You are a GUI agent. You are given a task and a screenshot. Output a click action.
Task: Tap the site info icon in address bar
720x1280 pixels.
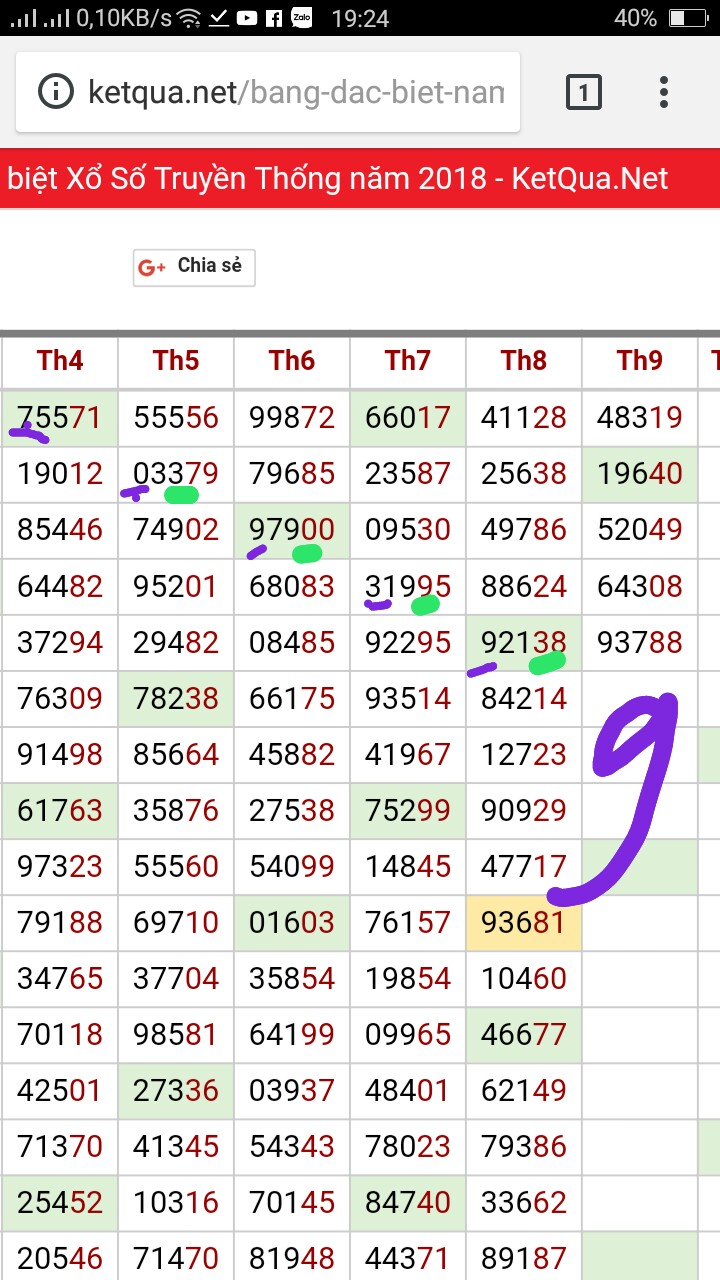coord(56,92)
